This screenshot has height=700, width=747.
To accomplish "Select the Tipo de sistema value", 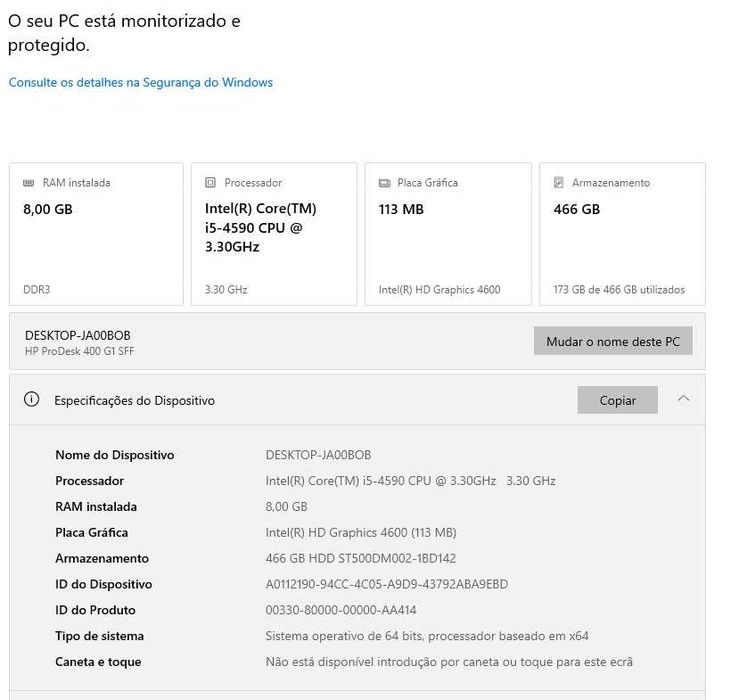I will pos(427,636).
